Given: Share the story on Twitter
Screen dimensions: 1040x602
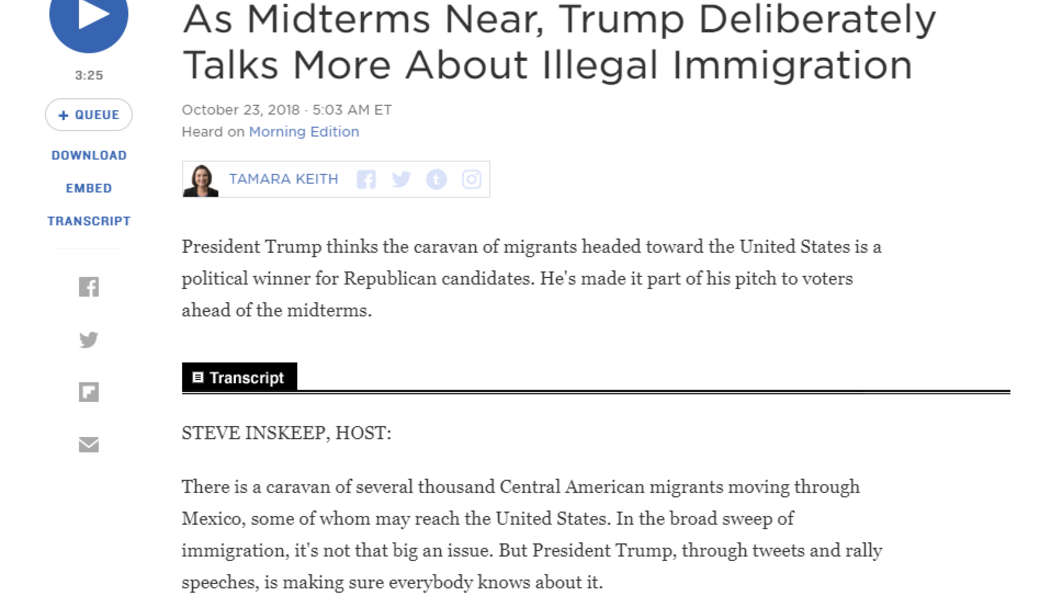Looking at the screenshot, I should point(88,339).
